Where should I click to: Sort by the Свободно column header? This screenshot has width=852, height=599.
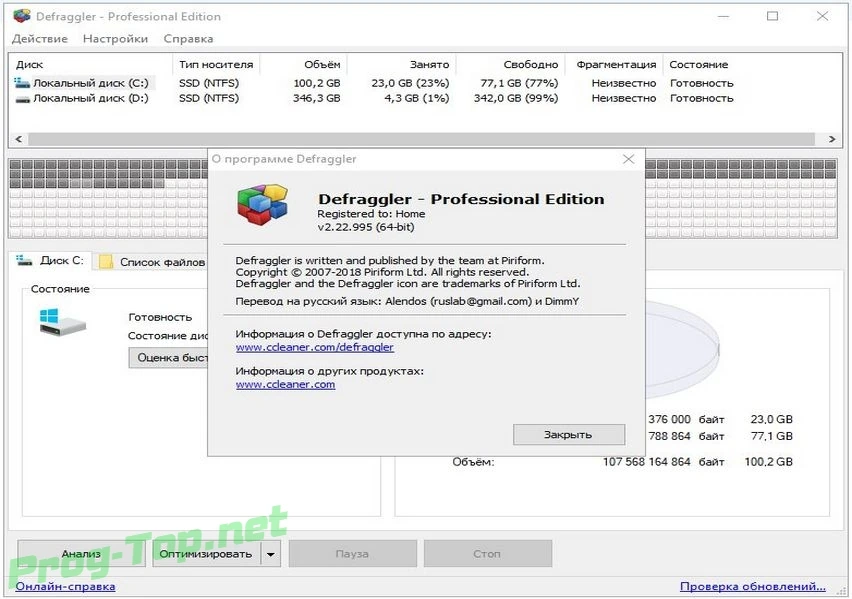point(510,65)
